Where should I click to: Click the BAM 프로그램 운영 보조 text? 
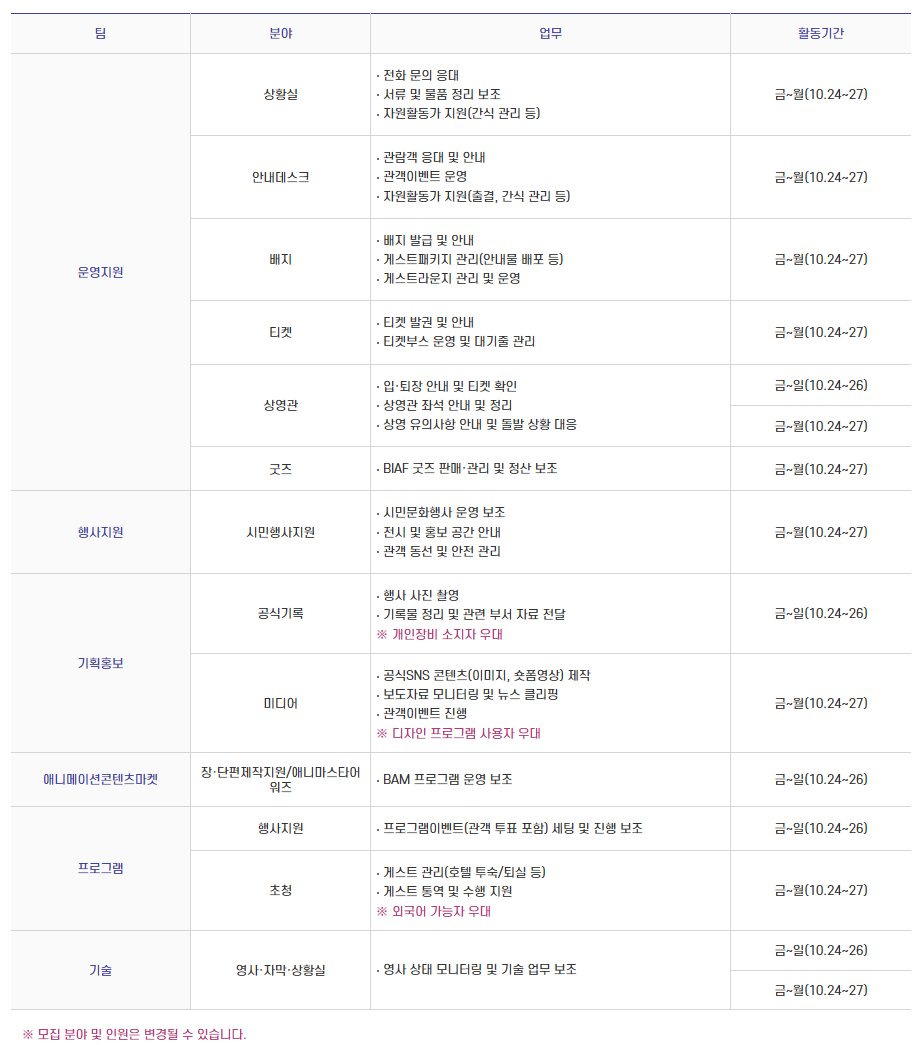[448, 779]
